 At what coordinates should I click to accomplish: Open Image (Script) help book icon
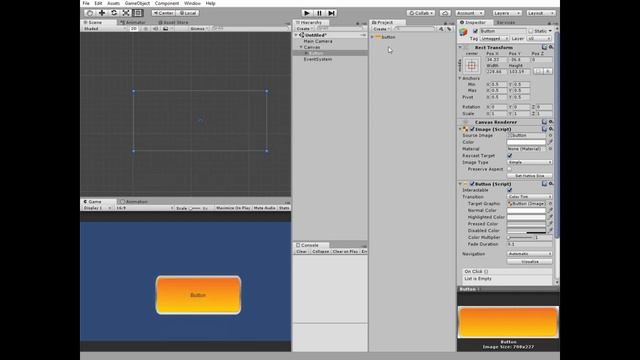point(544,129)
